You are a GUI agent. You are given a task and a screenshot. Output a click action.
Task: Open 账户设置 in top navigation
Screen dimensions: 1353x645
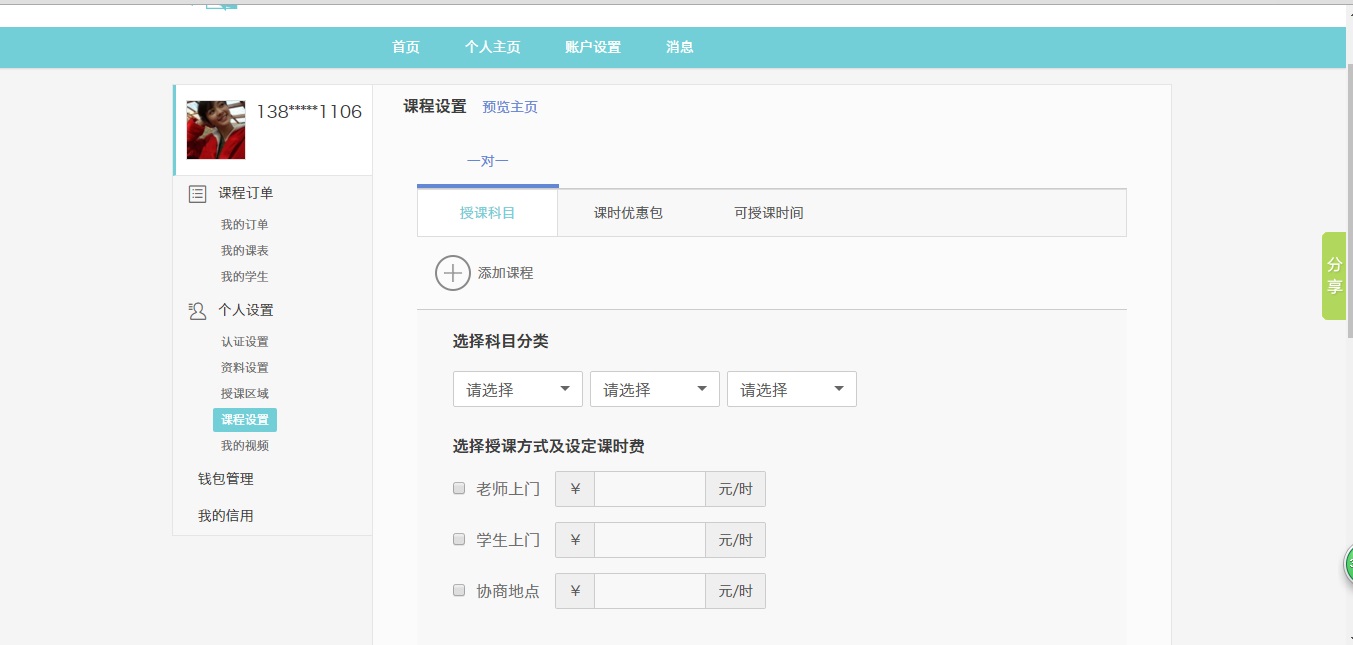click(x=592, y=47)
